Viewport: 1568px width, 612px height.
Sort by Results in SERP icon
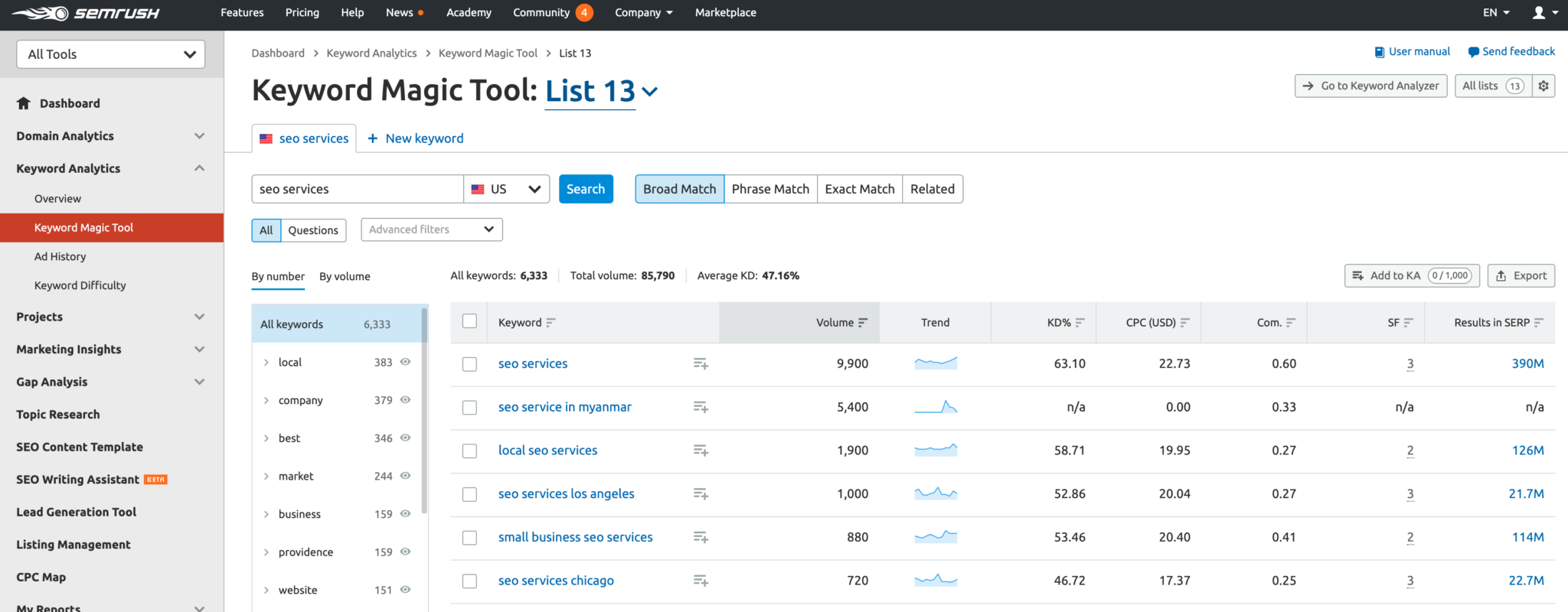point(1538,323)
